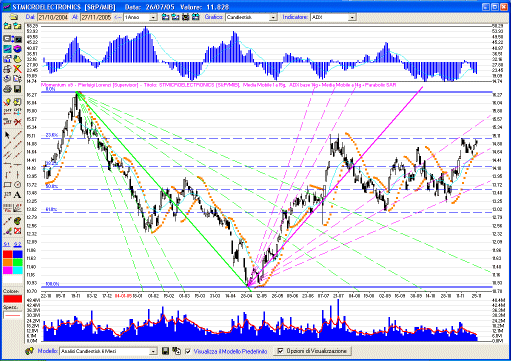The image size is (511, 361).
Task: Select the diagonal trend line tool beside pointer
Action: tap(17, 135)
